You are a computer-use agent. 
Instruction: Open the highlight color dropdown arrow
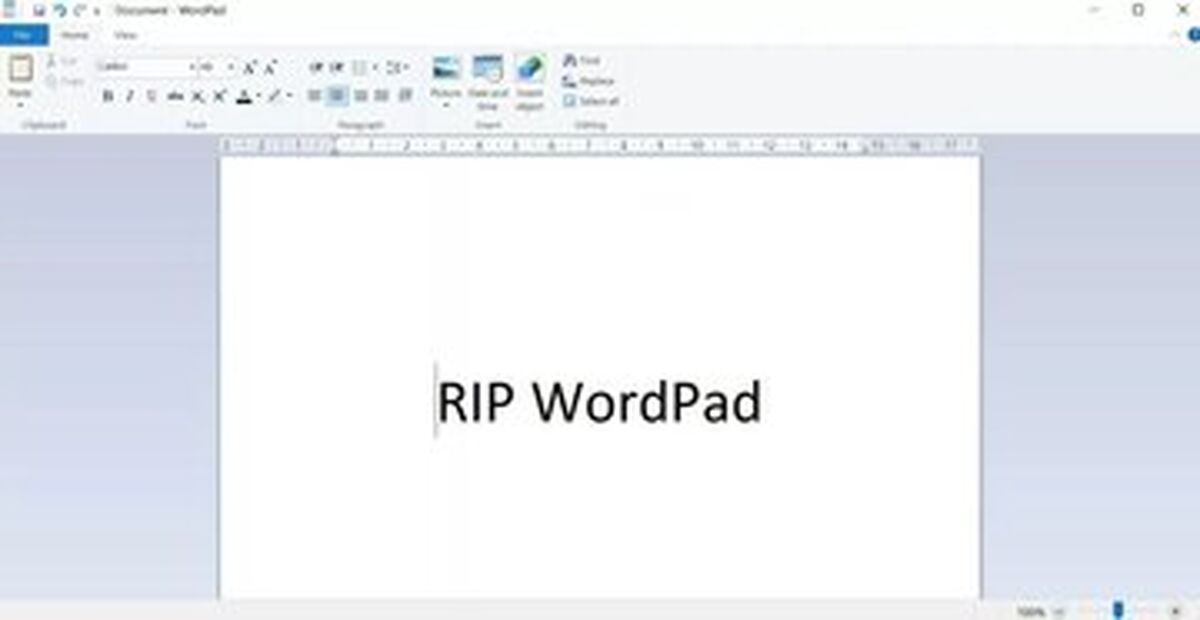click(x=289, y=96)
